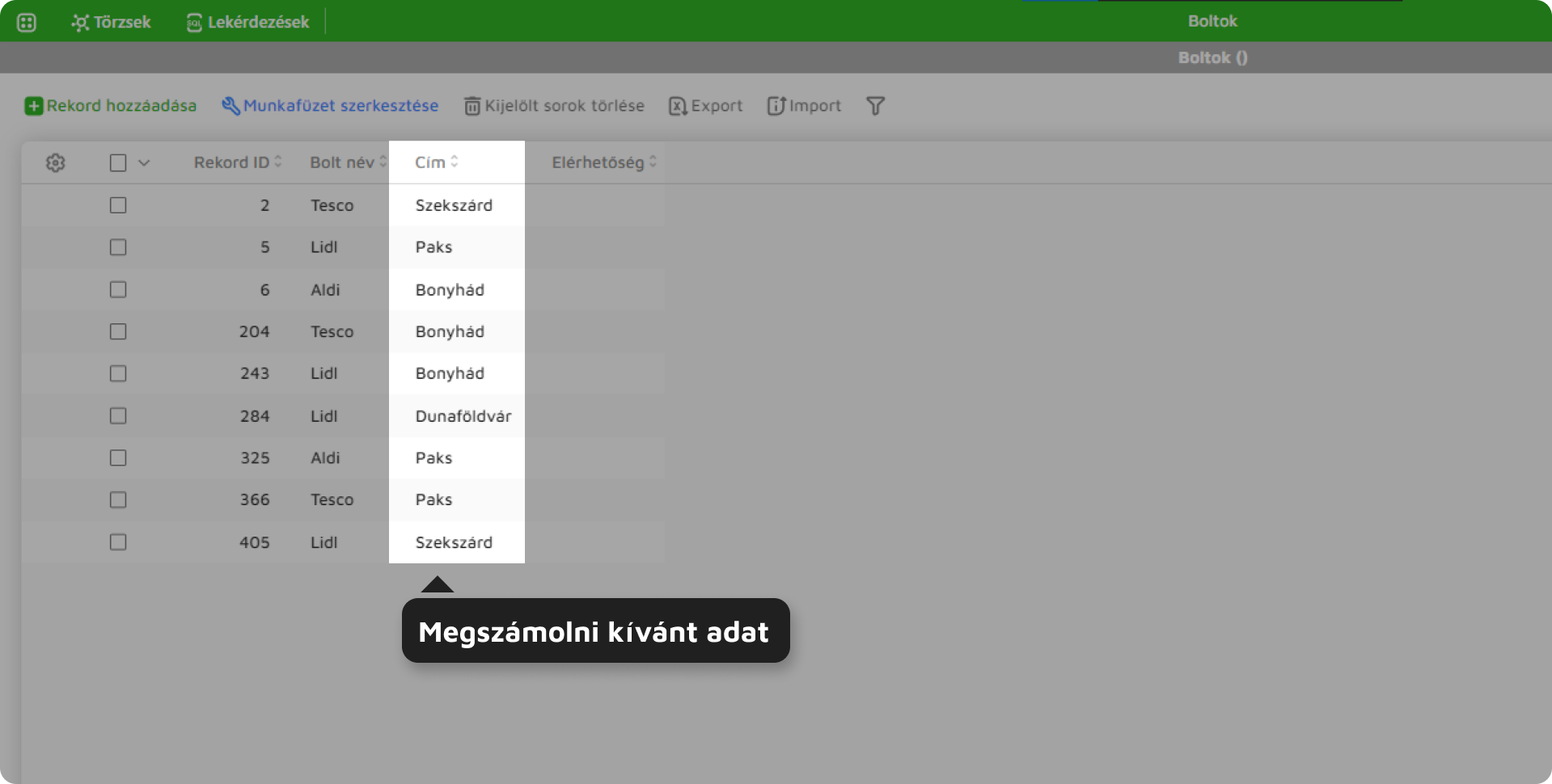Open the filter funnel icon
Viewport: 1552px width, 784px height.
(875, 106)
